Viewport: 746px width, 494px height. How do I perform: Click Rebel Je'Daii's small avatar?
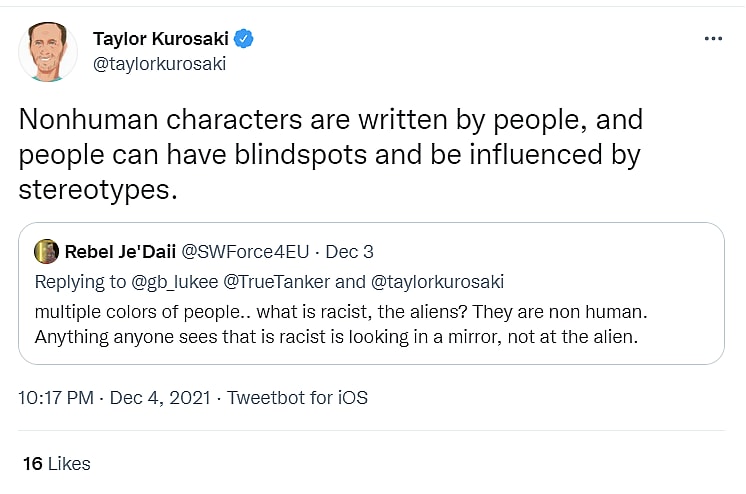tap(46, 251)
